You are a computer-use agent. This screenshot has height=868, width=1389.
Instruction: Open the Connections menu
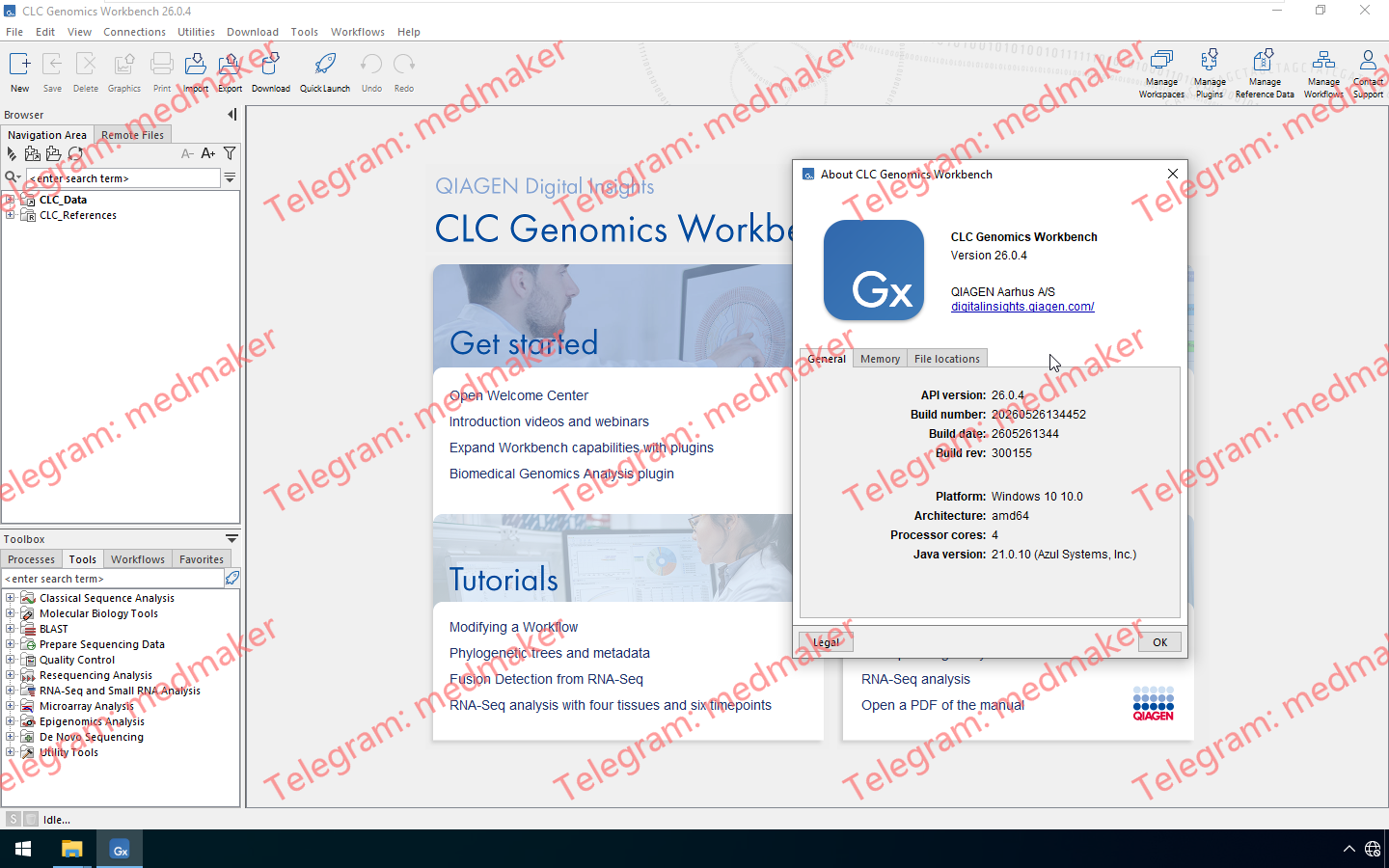[134, 32]
